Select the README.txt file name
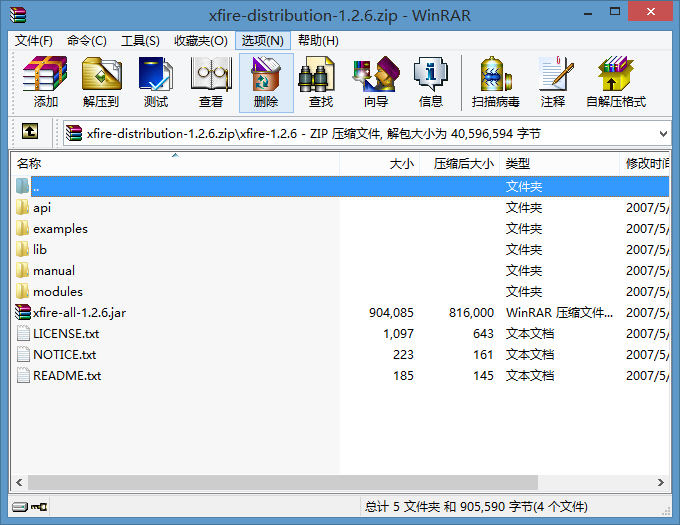The width and height of the screenshot is (680, 525). [67, 375]
